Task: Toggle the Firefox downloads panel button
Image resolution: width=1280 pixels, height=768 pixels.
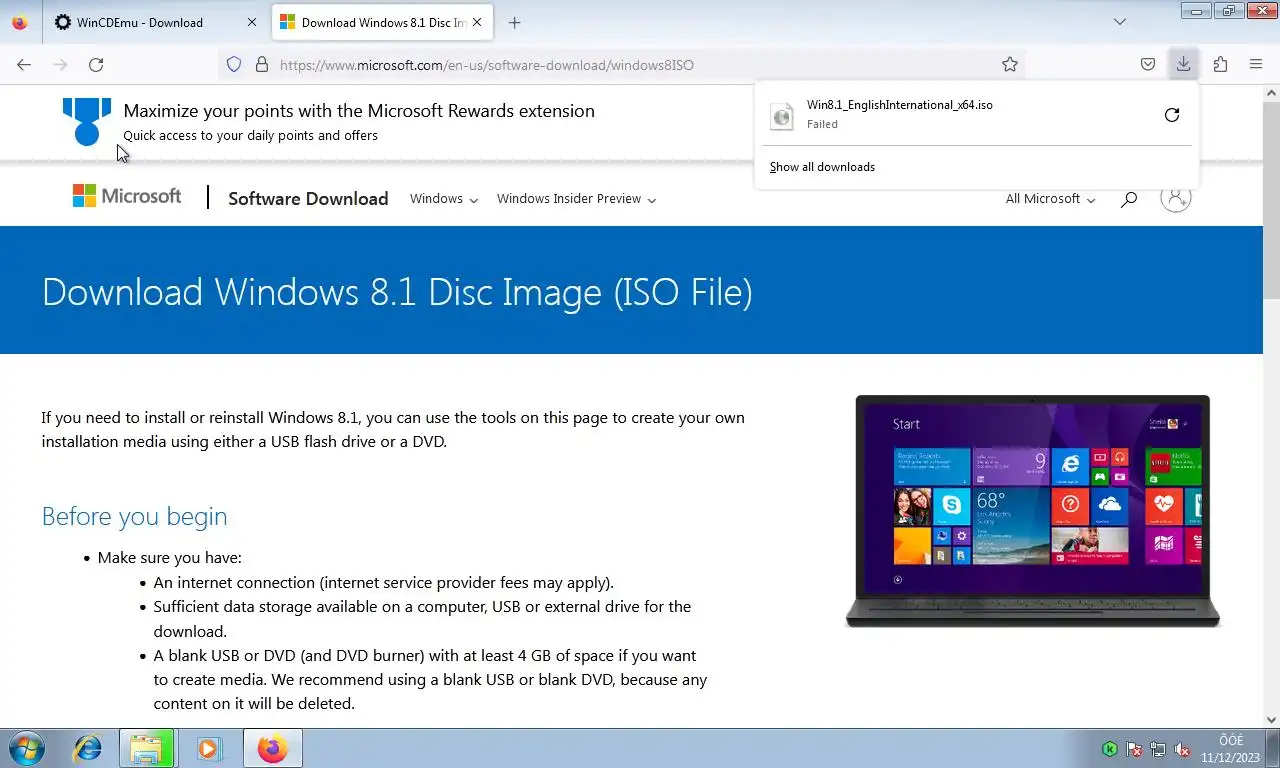Action: point(1183,64)
